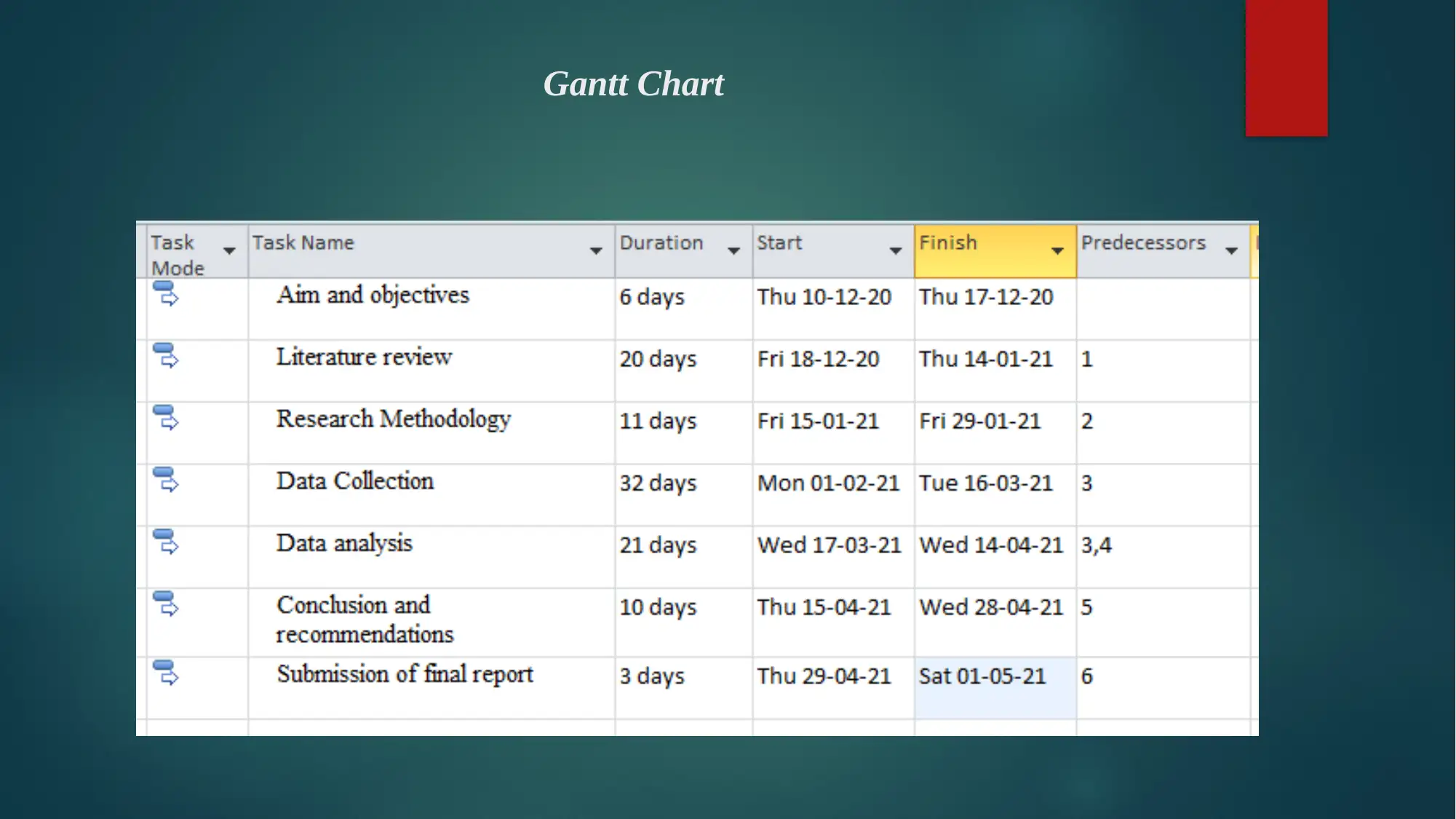This screenshot has width=1456, height=819.
Task: Select the 'Research Methodology' task name
Action: coord(394,419)
